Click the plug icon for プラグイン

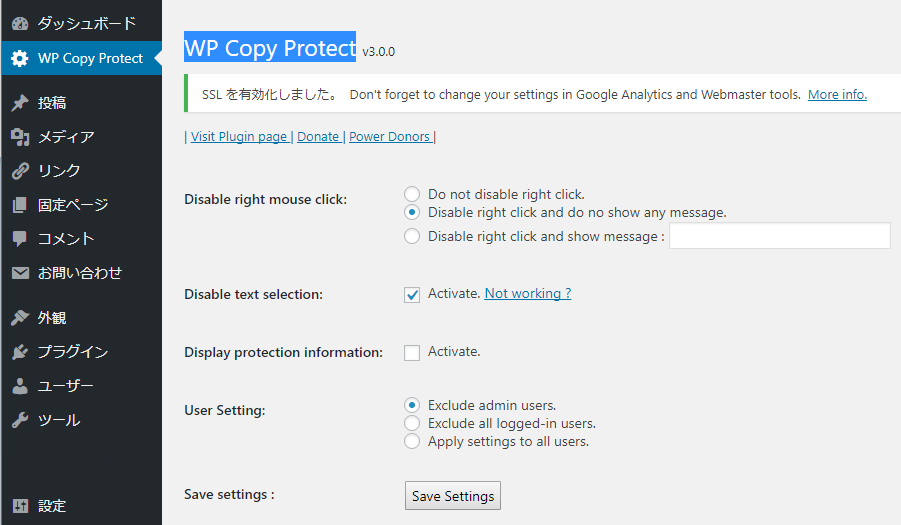20,352
